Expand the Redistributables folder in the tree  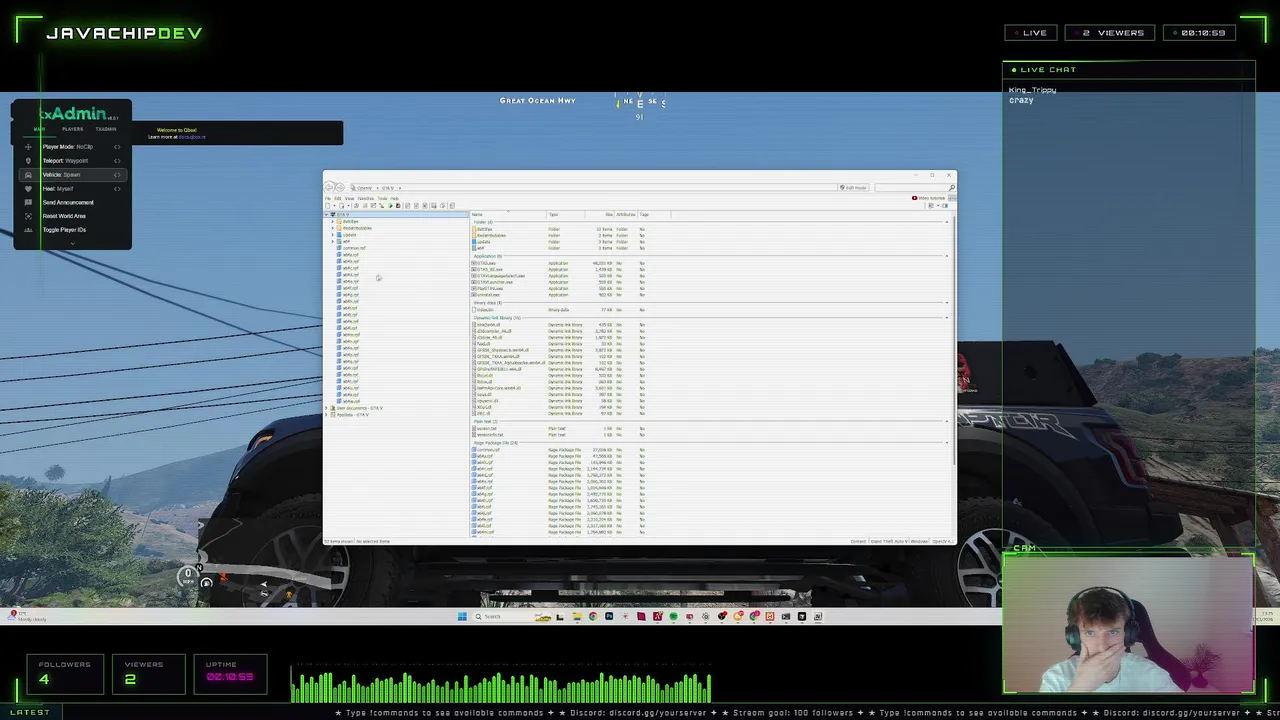pos(333,228)
